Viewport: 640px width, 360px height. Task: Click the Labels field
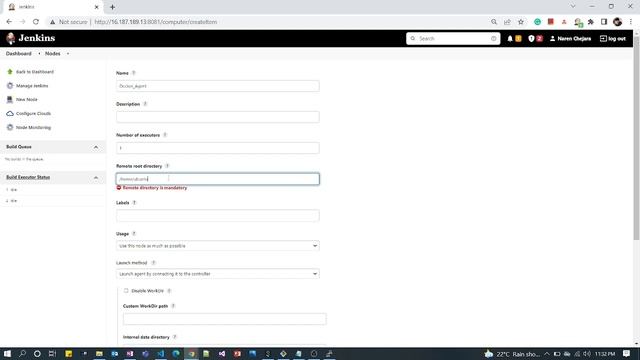[x=218, y=216]
